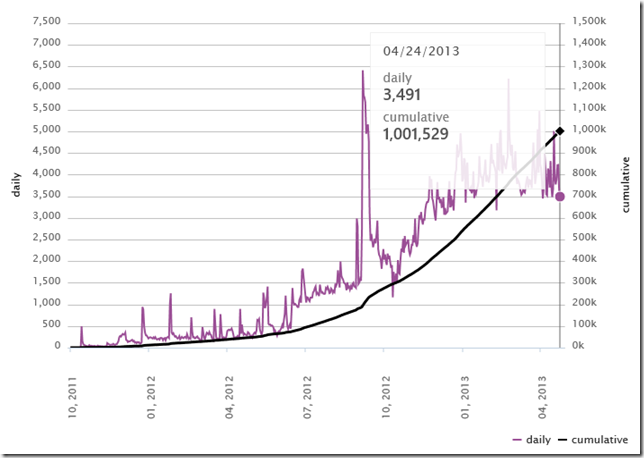644x458 pixels.
Task: Toggle the cumulative series in legend
Action: pyautogui.click(x=599, y=439)
